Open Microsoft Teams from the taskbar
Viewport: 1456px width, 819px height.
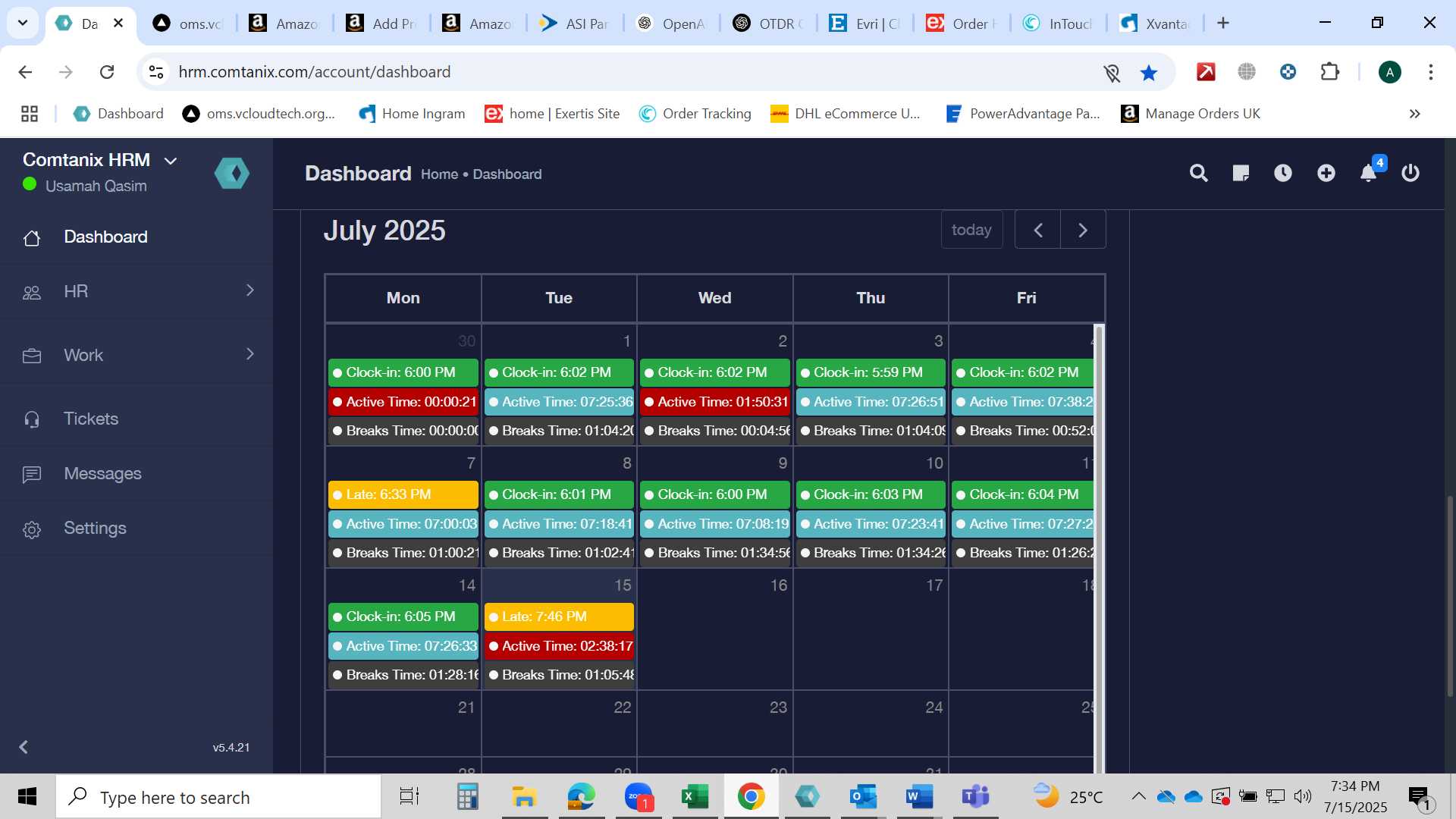(975, 797)
